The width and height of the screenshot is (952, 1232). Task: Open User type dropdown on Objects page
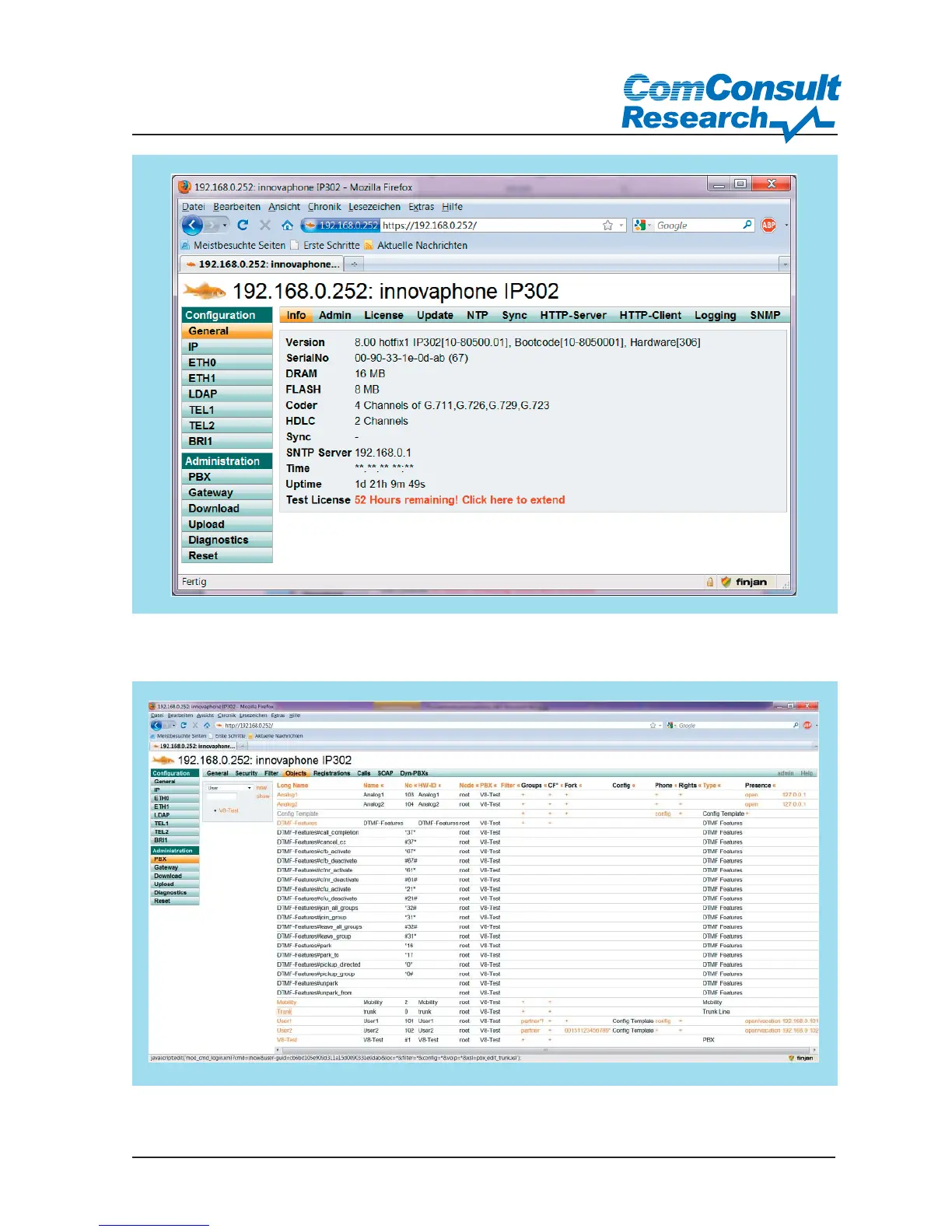(x=229, y=788)
